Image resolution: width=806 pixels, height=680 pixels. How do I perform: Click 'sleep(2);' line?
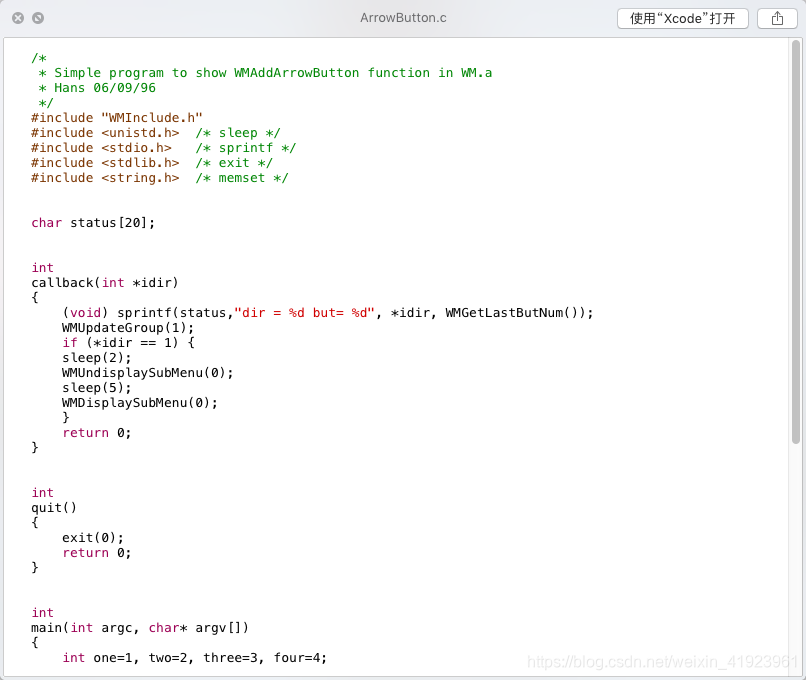click(x=97, y=357)
